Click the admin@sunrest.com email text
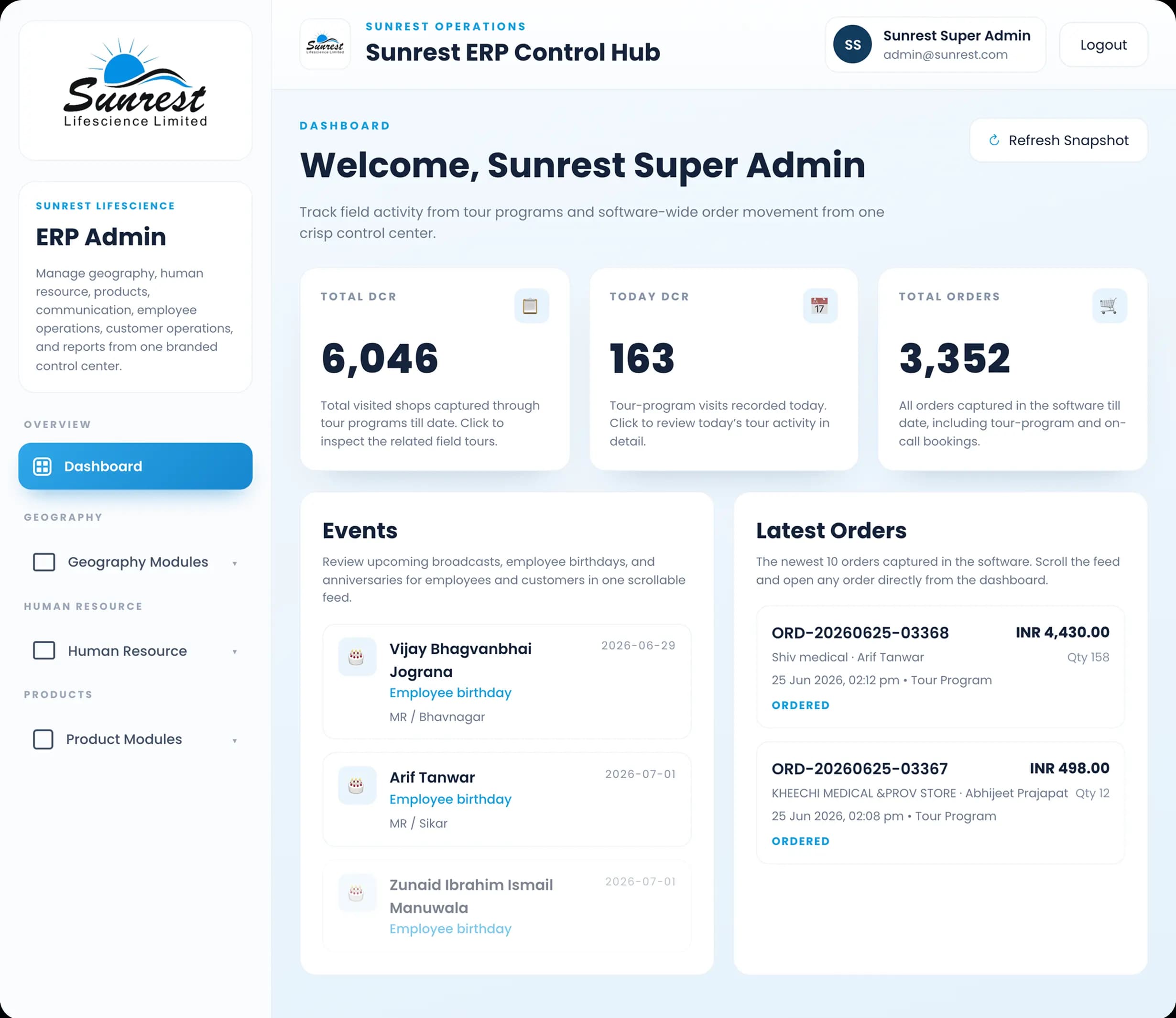The width and height of the screenshot is (1176, 1018). click(946, 54)
